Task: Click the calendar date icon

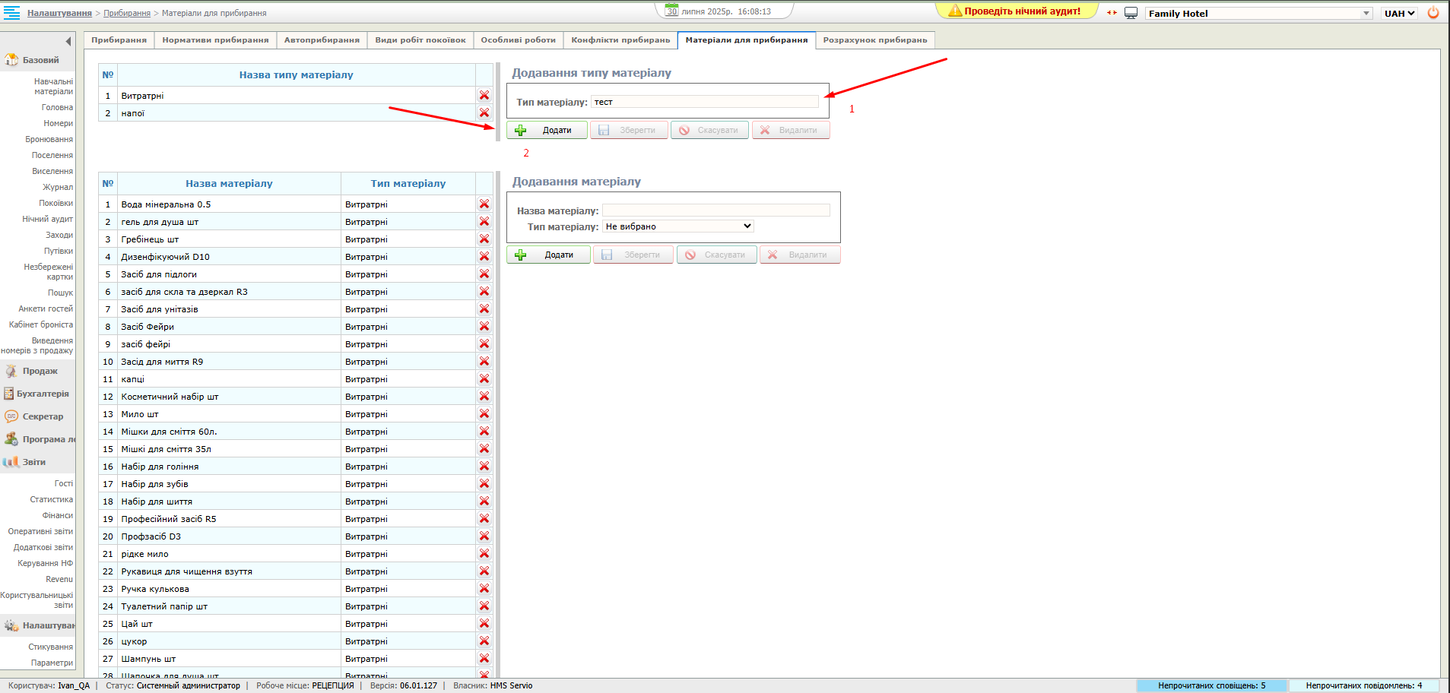Action: click(672, 11)
